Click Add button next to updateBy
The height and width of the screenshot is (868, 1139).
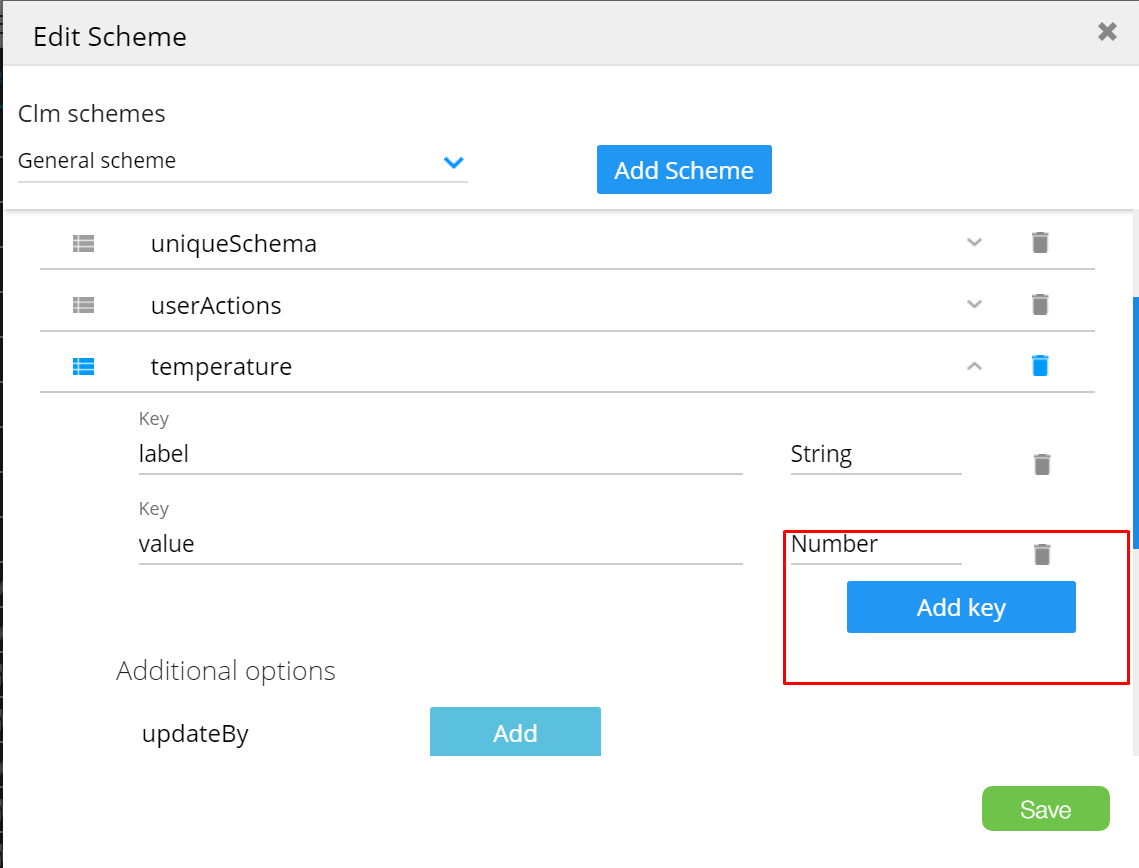point(515,732)
